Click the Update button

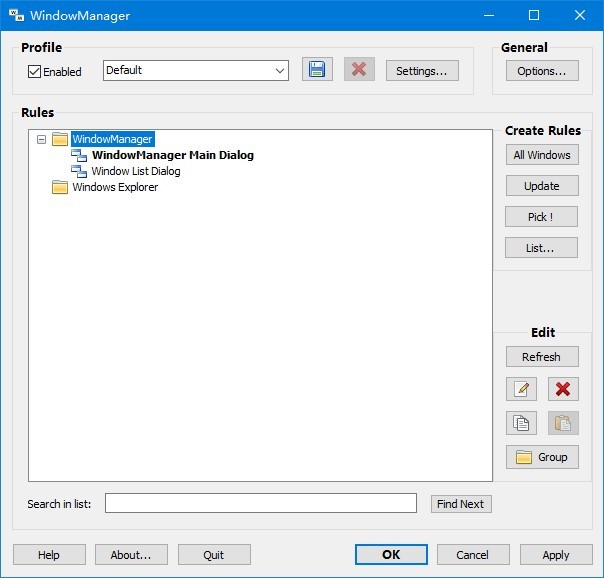pos(542,186)
